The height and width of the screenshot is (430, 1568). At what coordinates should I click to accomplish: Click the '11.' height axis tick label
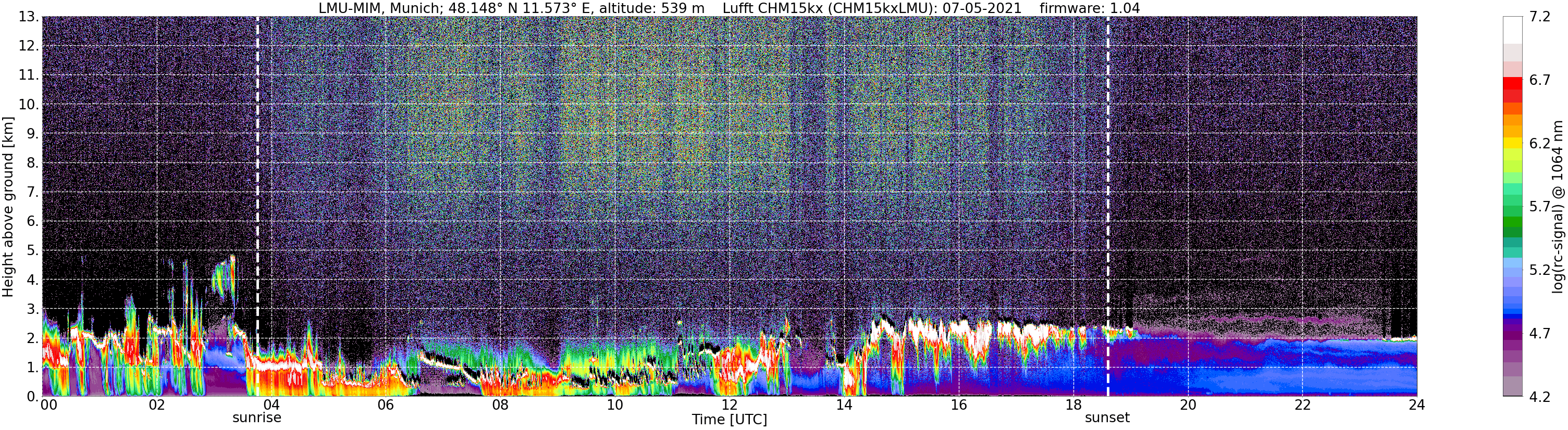tap(29, 75)
